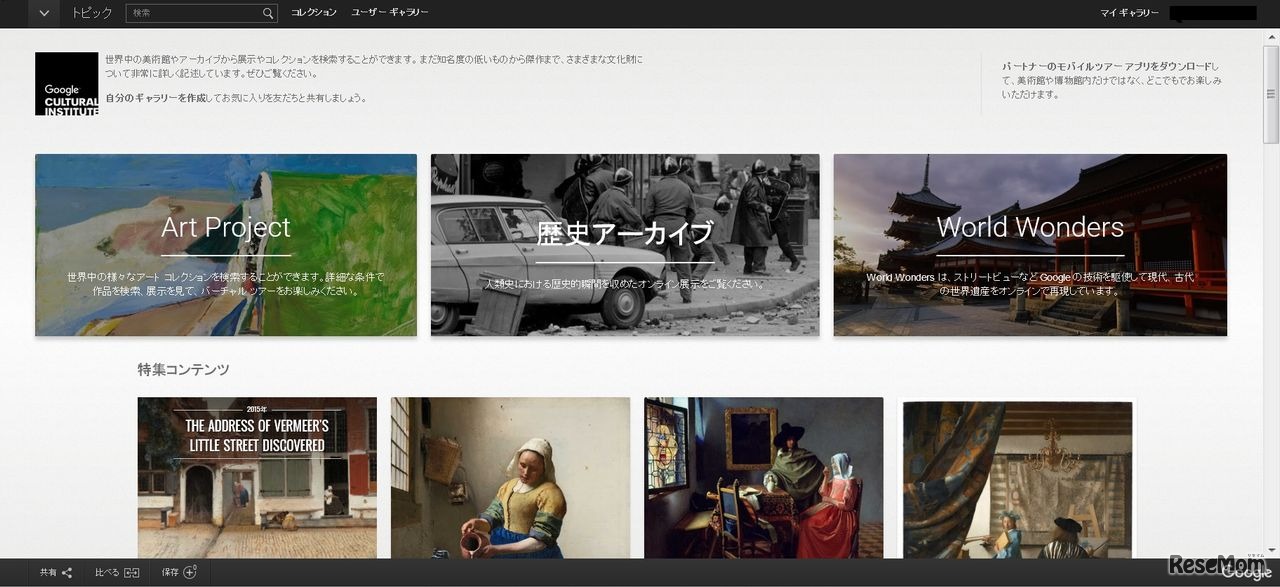Open Vermeer's Little Street Discovered feature

point(257,478)
